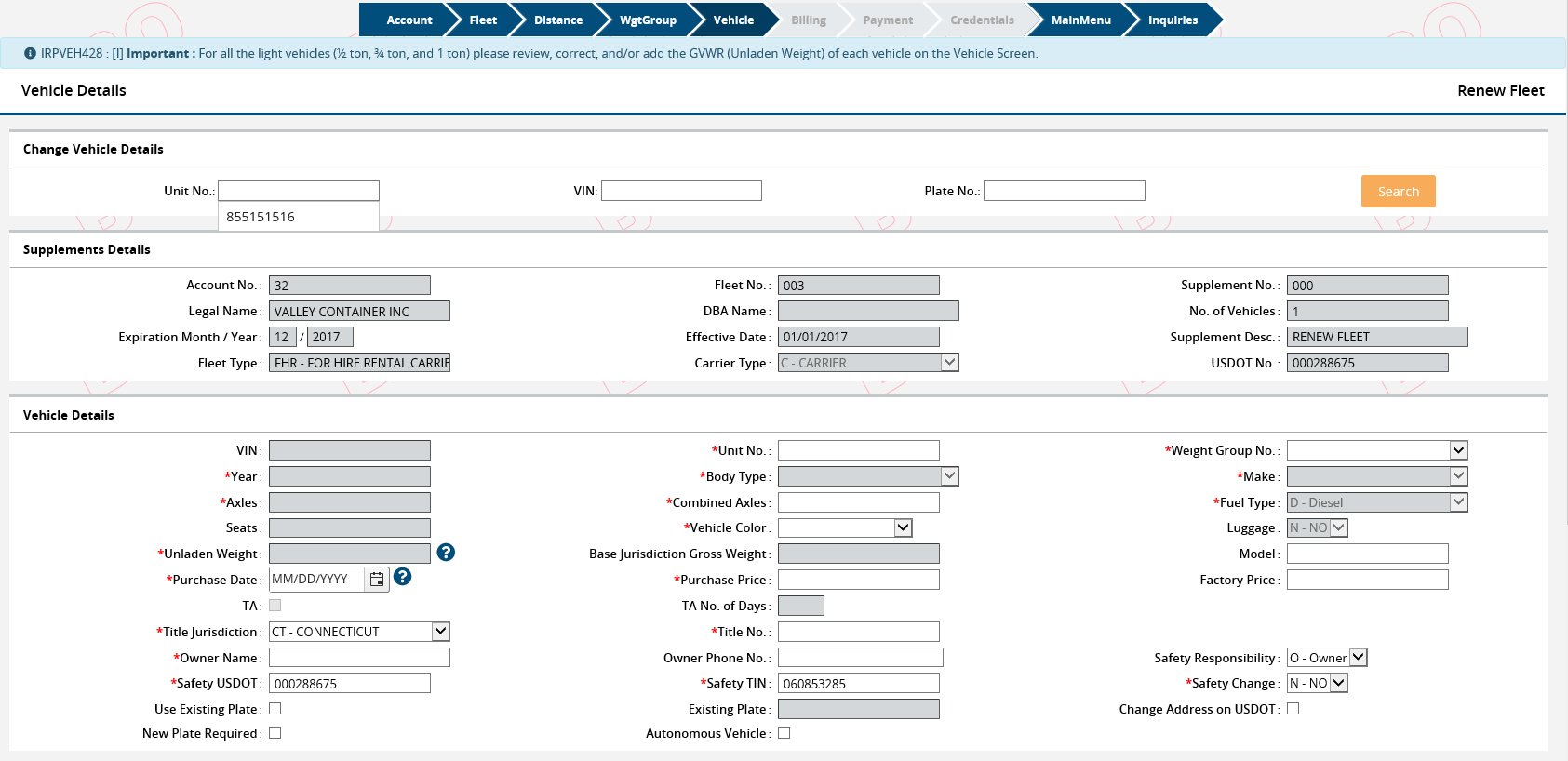This screenshot has width=1568, height=761.
Task: Click the Factory Price input field
Action: 1367,580
